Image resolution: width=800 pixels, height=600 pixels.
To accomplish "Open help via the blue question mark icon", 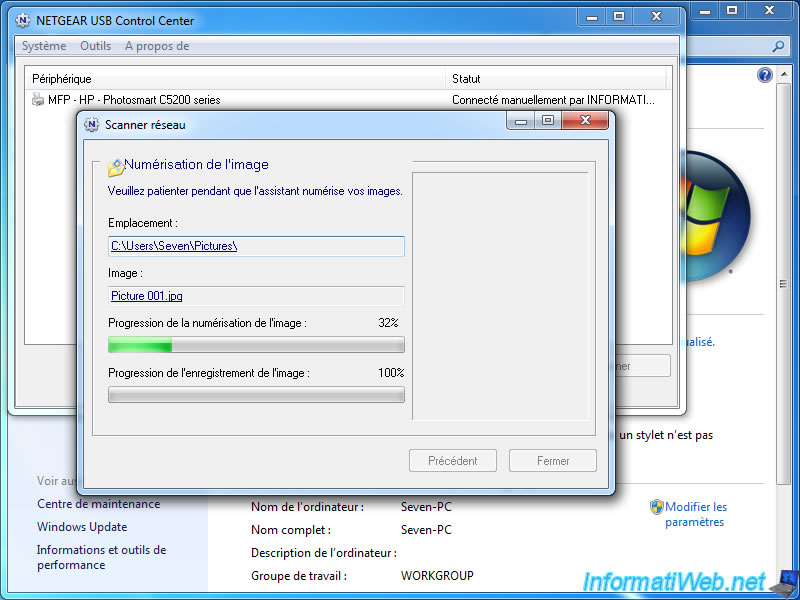I will tap(764, 76).
